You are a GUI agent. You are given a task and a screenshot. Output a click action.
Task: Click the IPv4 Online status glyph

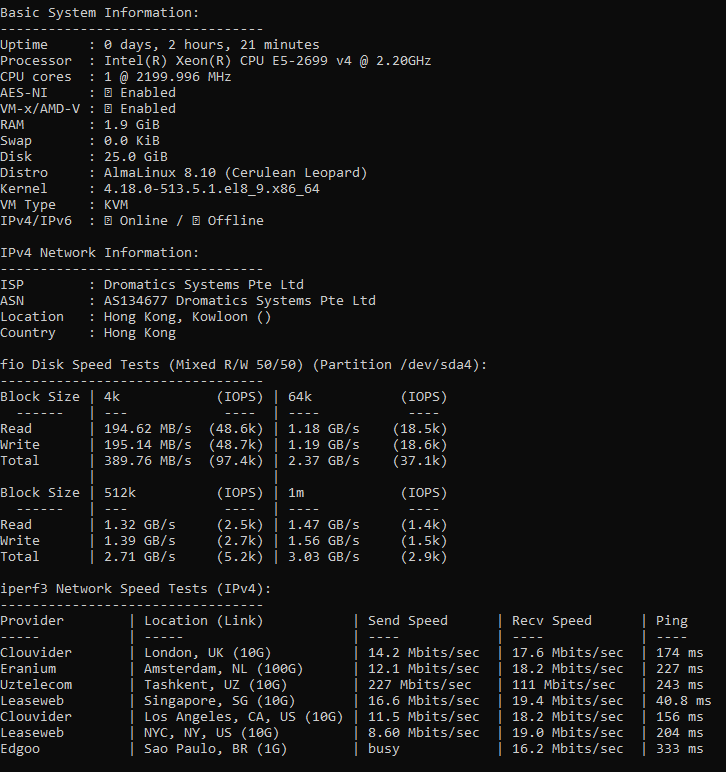coord(109,221)
